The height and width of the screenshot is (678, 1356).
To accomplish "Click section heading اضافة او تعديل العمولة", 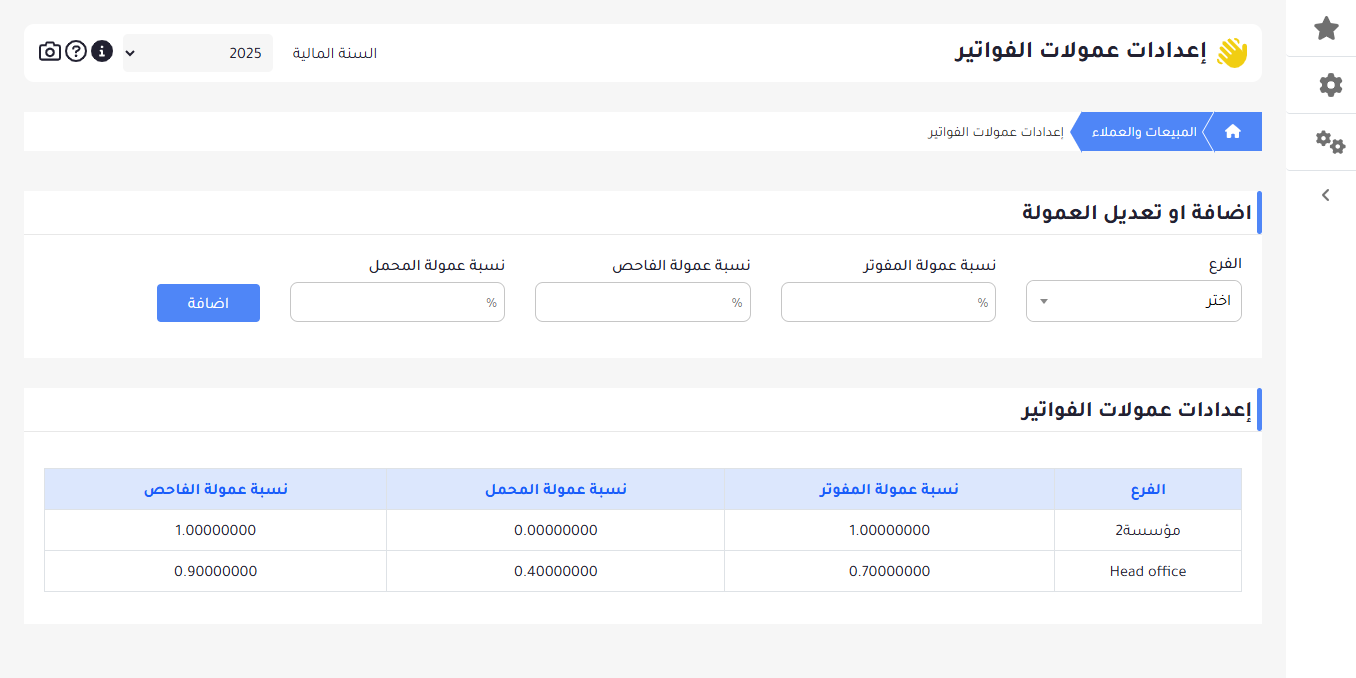I will pyautogui.click(x=1137, y=212).
